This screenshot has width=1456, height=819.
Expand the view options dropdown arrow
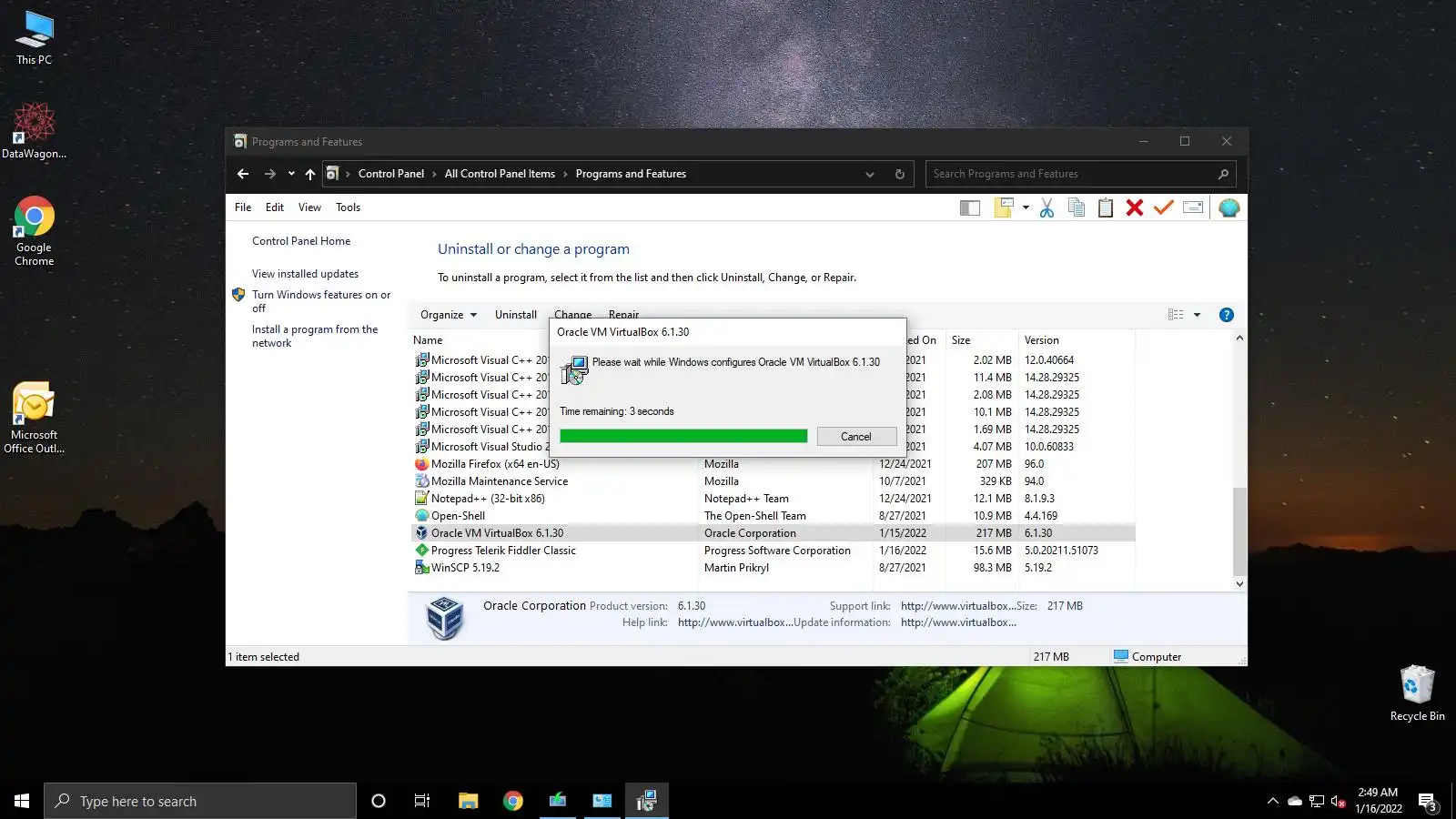[1197, 315]
